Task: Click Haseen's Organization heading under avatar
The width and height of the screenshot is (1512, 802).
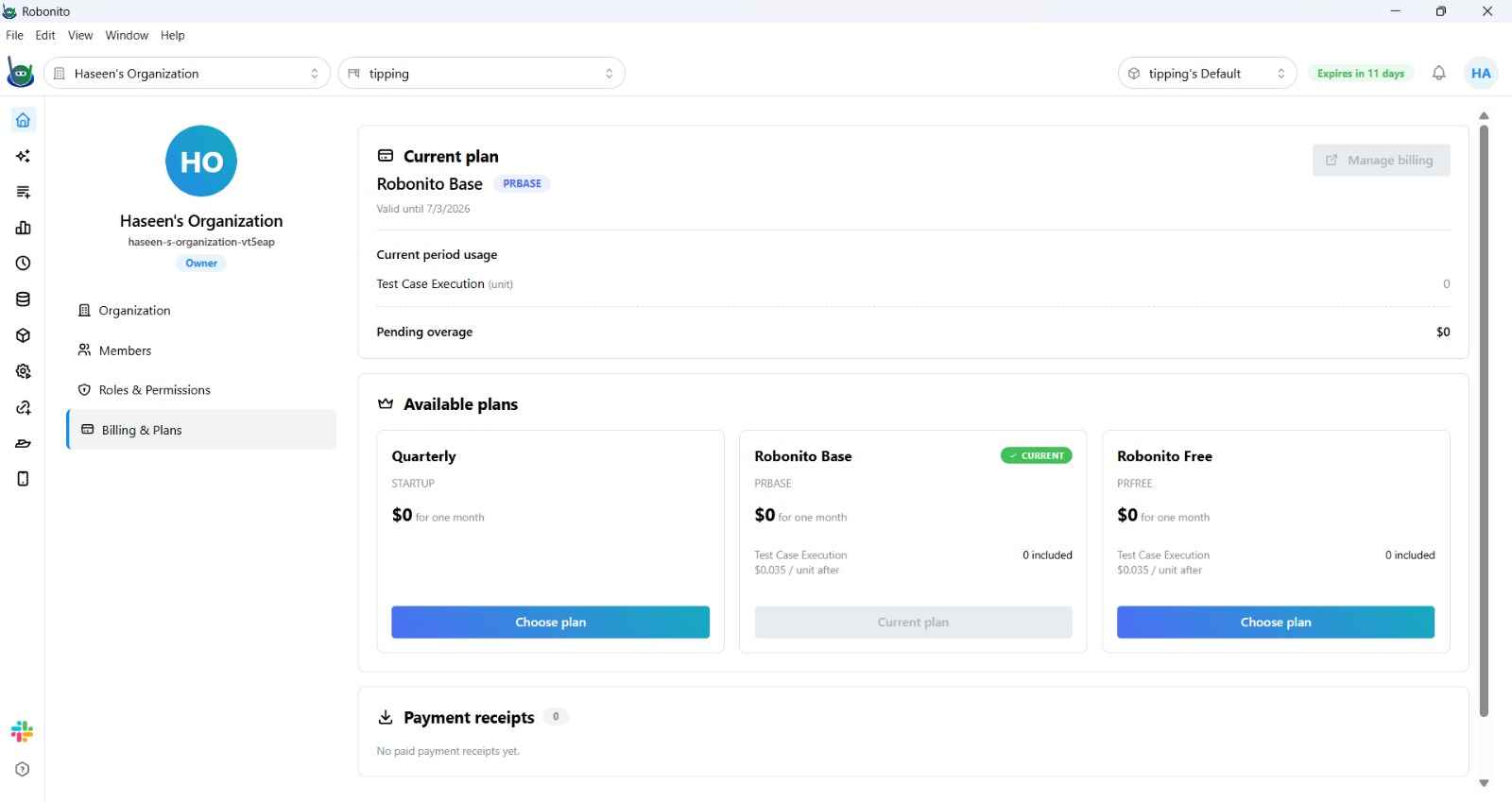Action: pyautogui.click(x=201, y=221)
